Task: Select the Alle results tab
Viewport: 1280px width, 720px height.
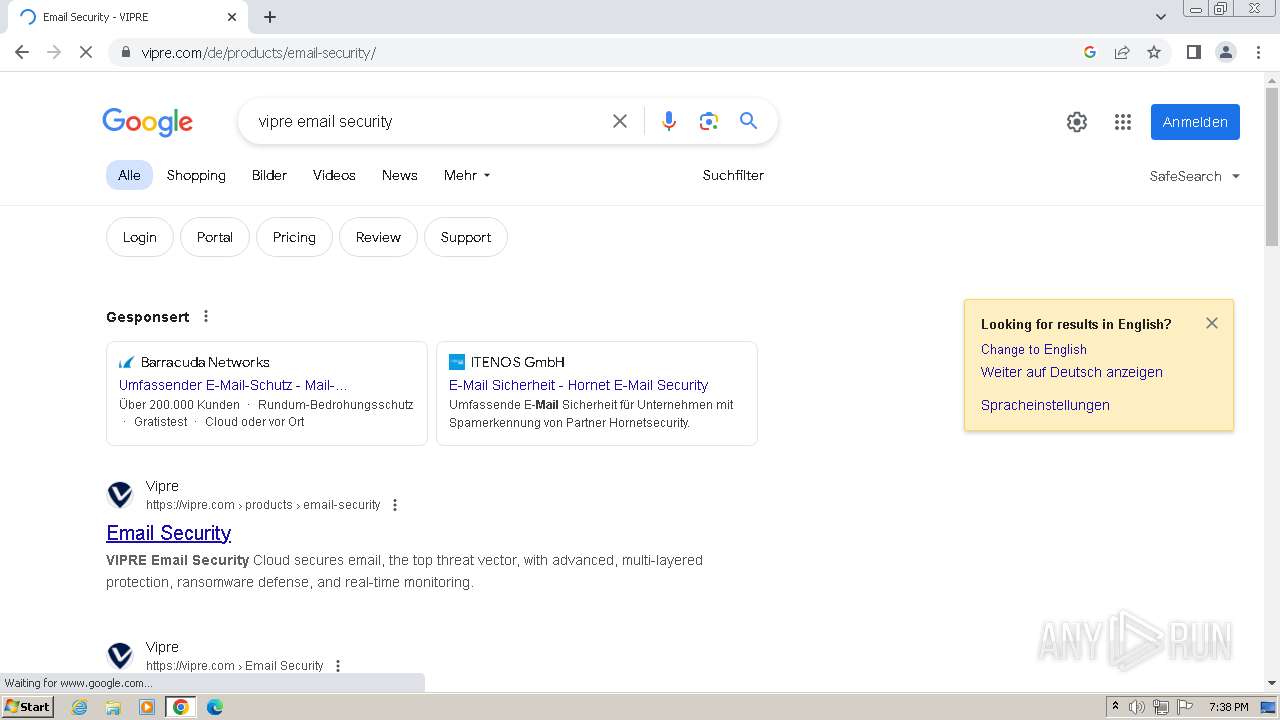Action: pos(129,175)
